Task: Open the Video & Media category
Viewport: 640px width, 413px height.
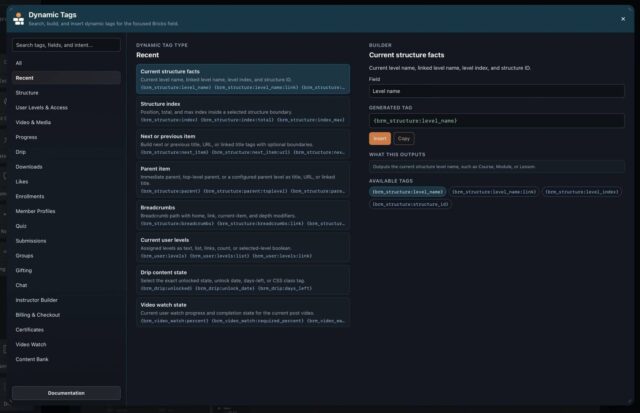Action: coord(66,122)
